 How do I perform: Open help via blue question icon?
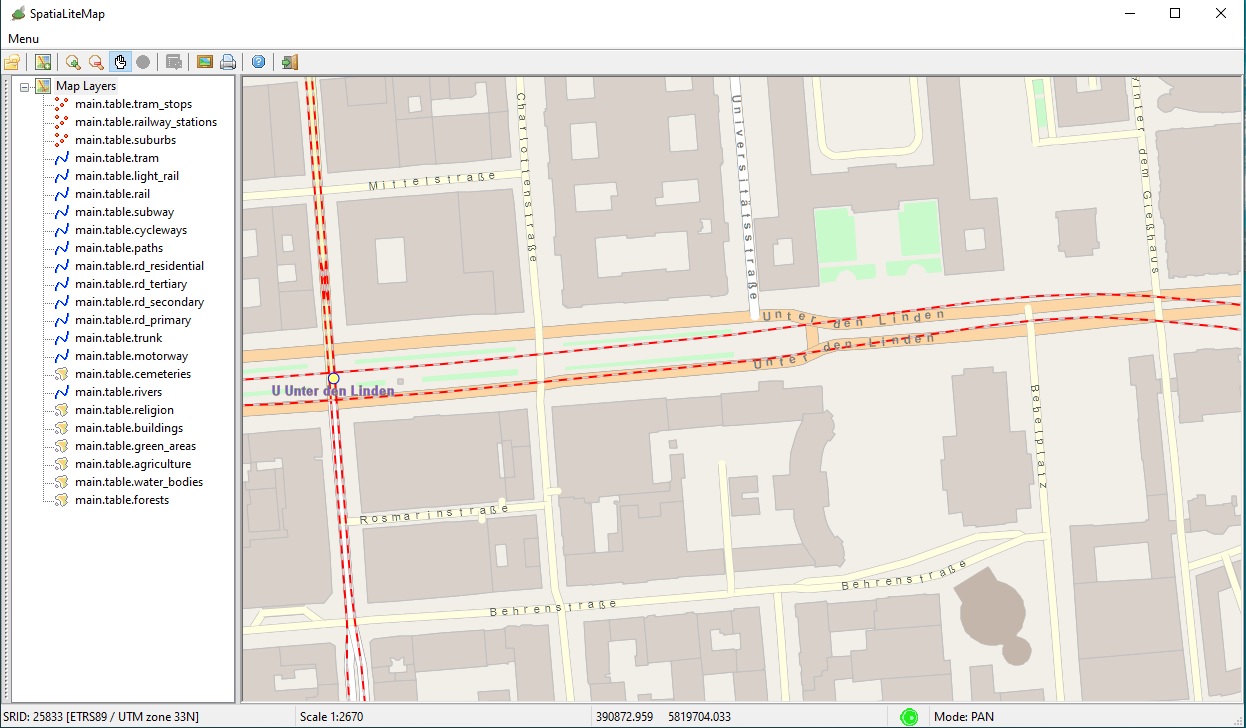point(259,62)
